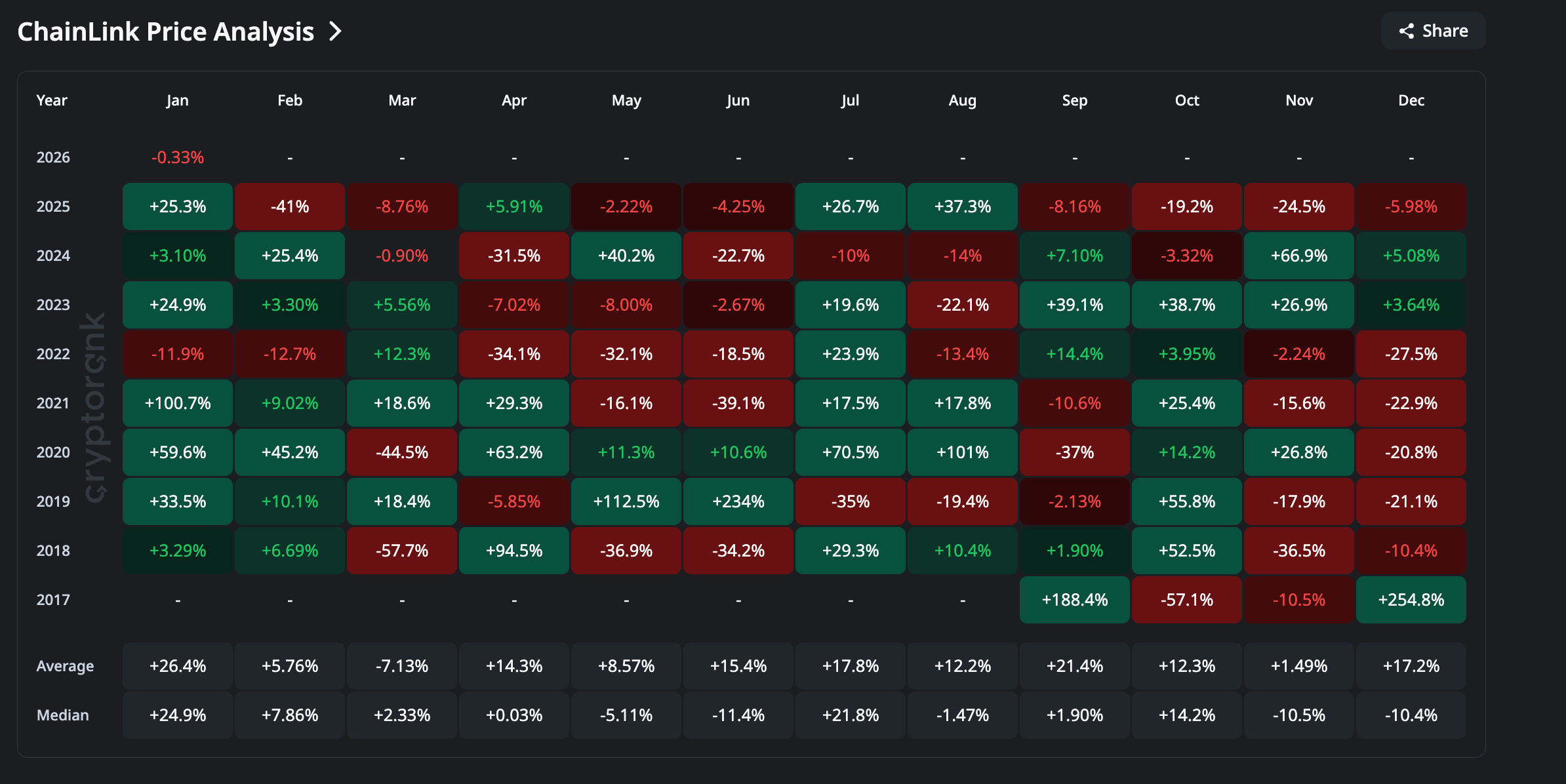Click the September 2017 +188.4% cell
1566x784 pixels.
tap(1074, 600)
